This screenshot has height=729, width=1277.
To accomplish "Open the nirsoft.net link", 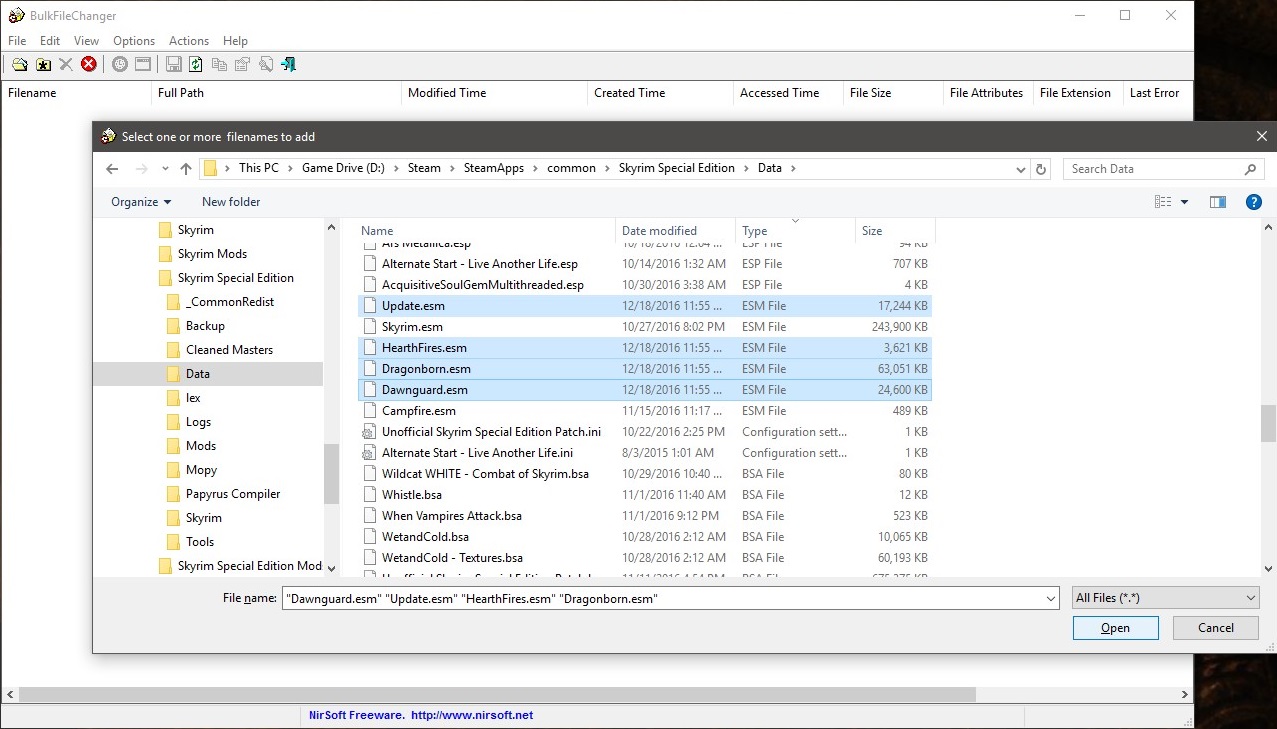I will pos(472,715).
